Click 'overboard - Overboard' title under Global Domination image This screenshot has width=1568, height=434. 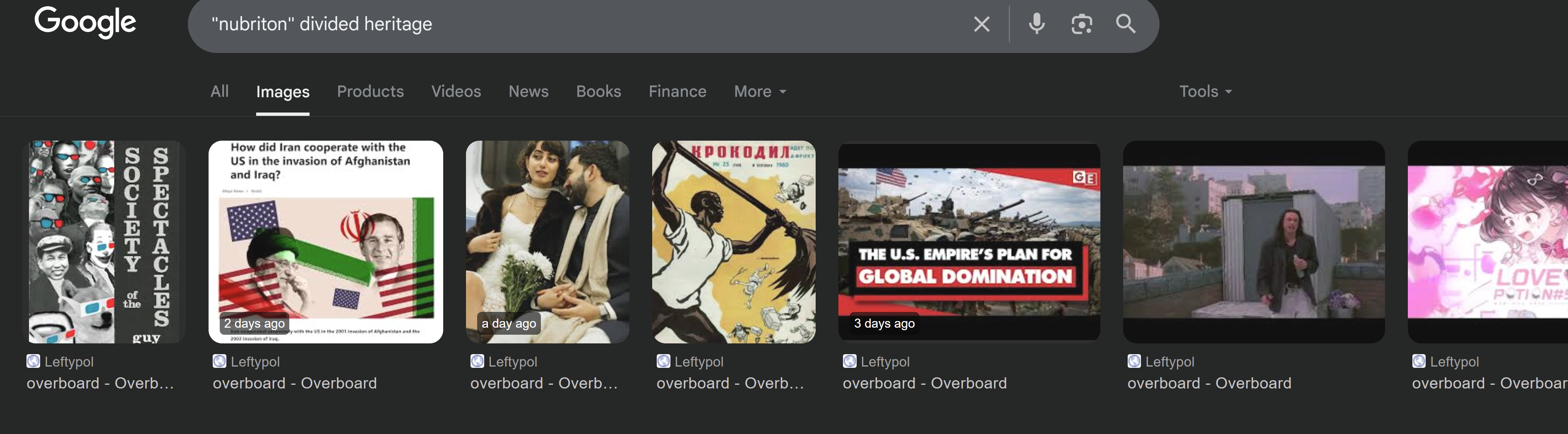pos(925,383)
